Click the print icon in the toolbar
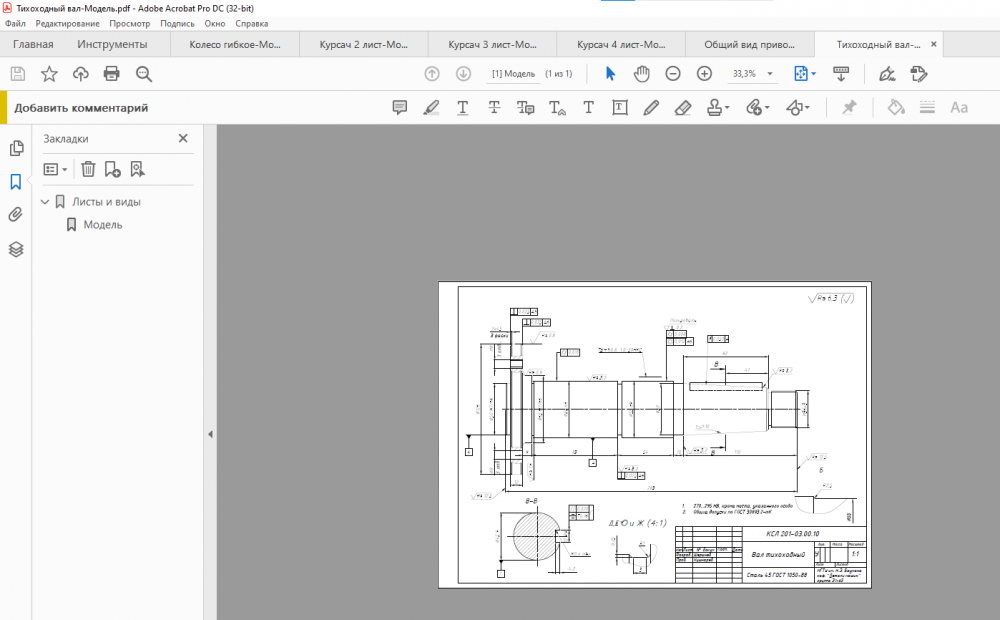1000x620 pixels. [x=112, y=74]
